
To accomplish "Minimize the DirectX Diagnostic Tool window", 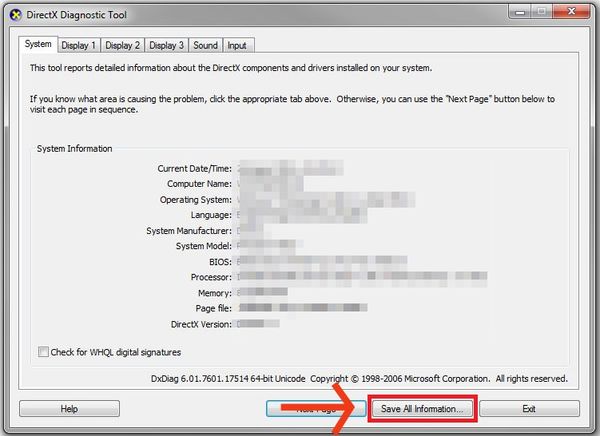I will point(516,13).
